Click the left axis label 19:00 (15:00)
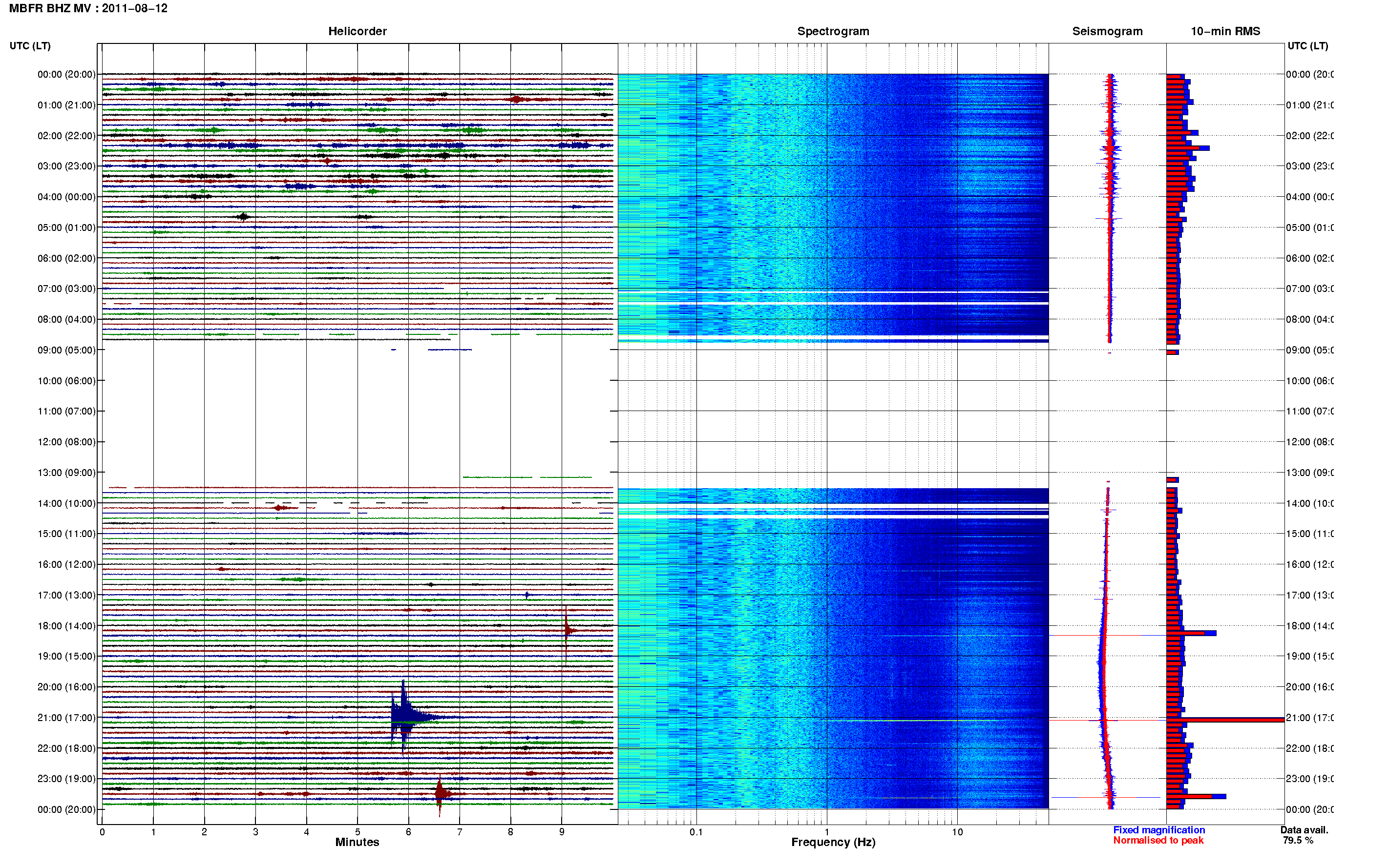1389x868 pixels. (x=66, y=656)
